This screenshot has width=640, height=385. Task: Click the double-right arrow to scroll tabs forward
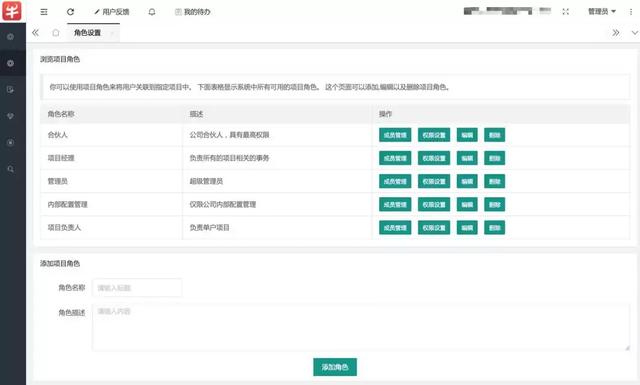click(616, 33)
